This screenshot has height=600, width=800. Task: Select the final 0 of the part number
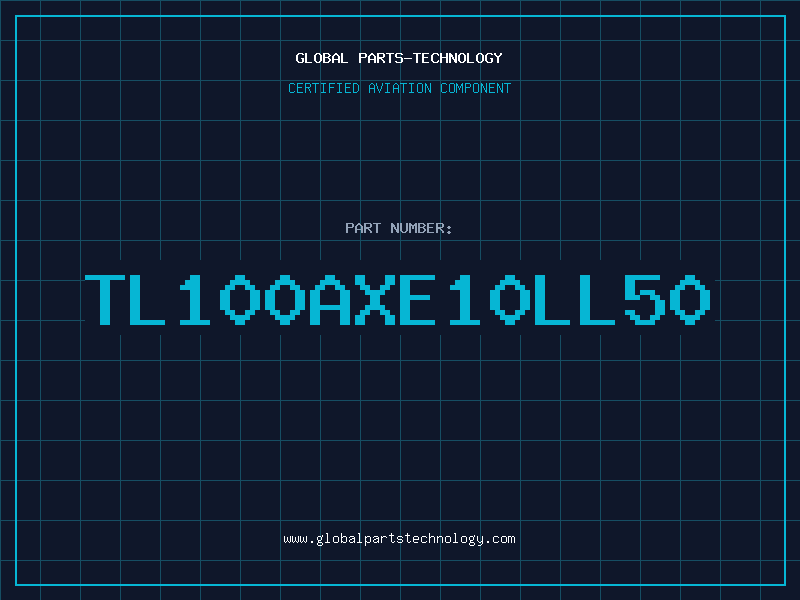pyautogui.click(x=691, y=300)
